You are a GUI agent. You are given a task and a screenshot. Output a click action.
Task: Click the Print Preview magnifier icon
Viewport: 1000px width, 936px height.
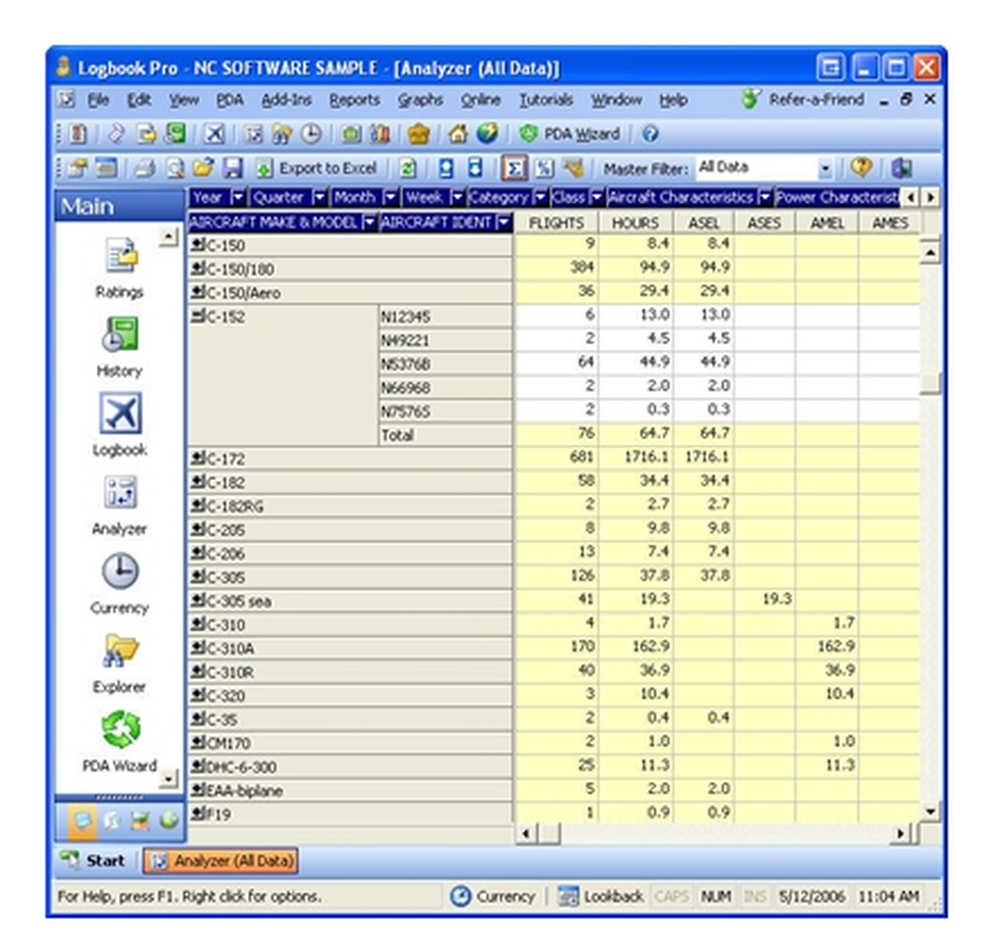175,168
